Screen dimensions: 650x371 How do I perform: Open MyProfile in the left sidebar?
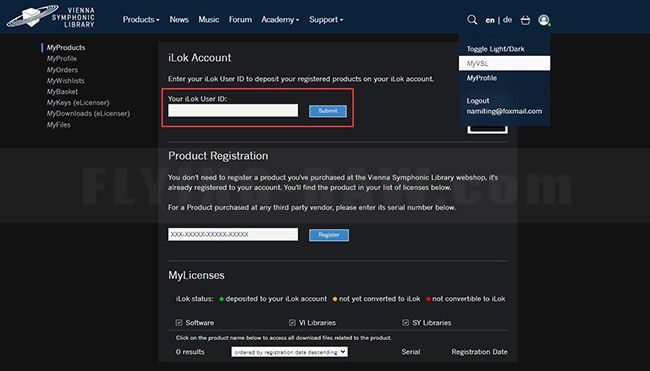point(62,59)
